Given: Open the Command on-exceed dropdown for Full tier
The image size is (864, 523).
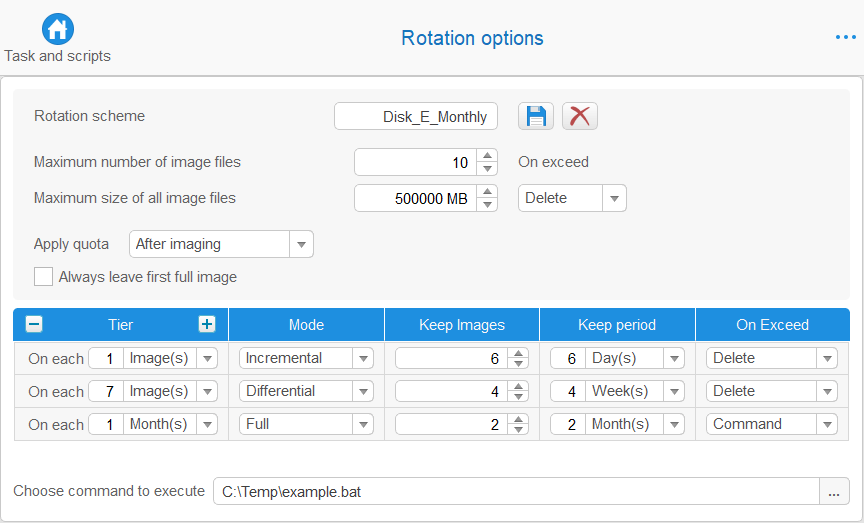Looking at the screenshot, I should [771, 424].
